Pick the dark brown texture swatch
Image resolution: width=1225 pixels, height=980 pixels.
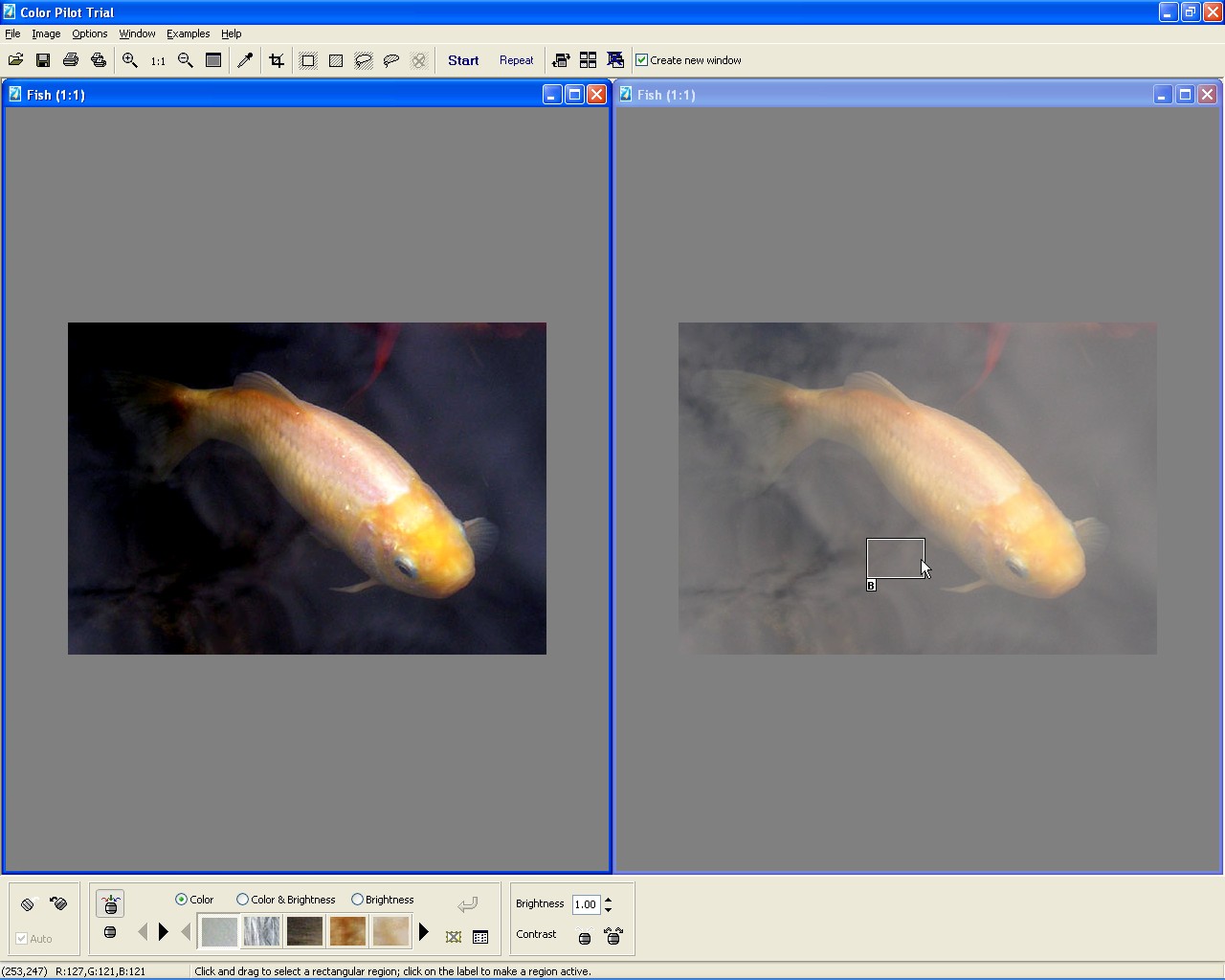[305, 932]
